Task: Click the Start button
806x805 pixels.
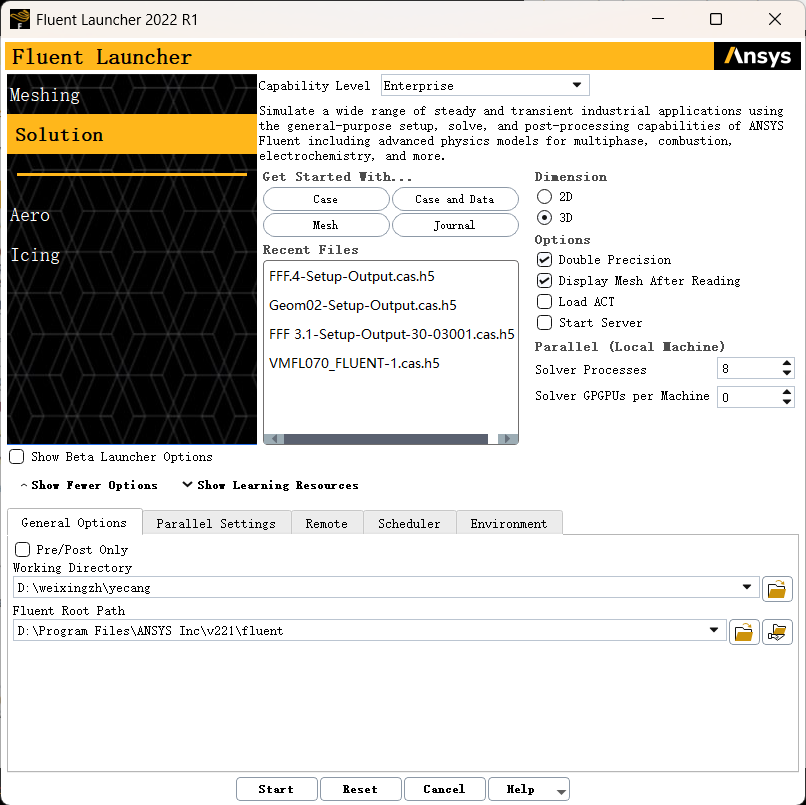Action: [x=277, y=789]
